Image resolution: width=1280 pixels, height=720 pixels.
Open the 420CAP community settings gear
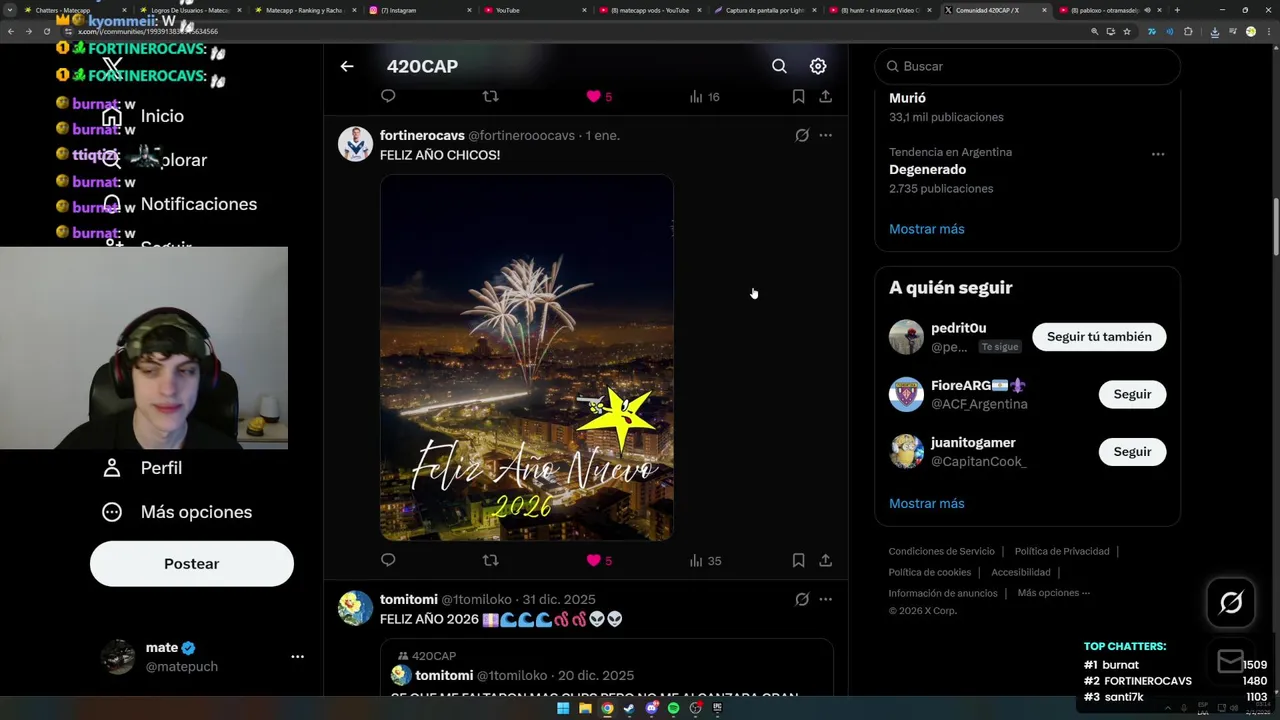818,66
